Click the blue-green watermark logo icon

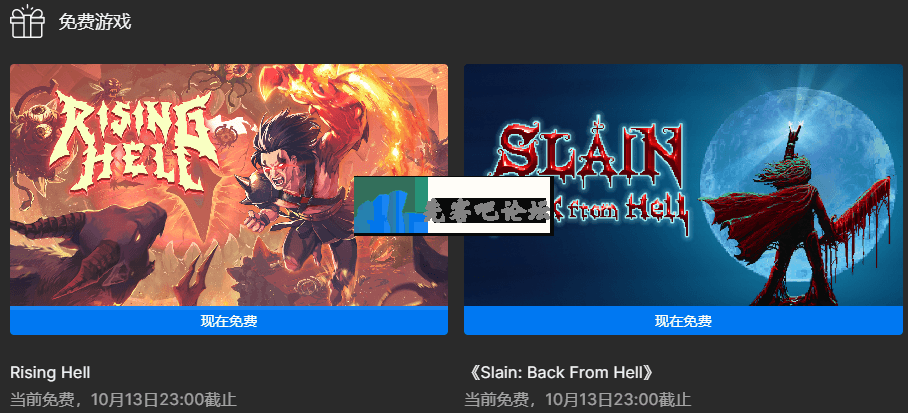(391, 206)
